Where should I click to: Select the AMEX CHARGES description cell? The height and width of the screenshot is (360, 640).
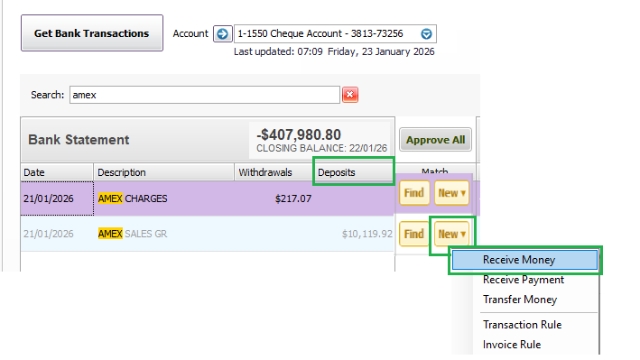click(164, 198)
